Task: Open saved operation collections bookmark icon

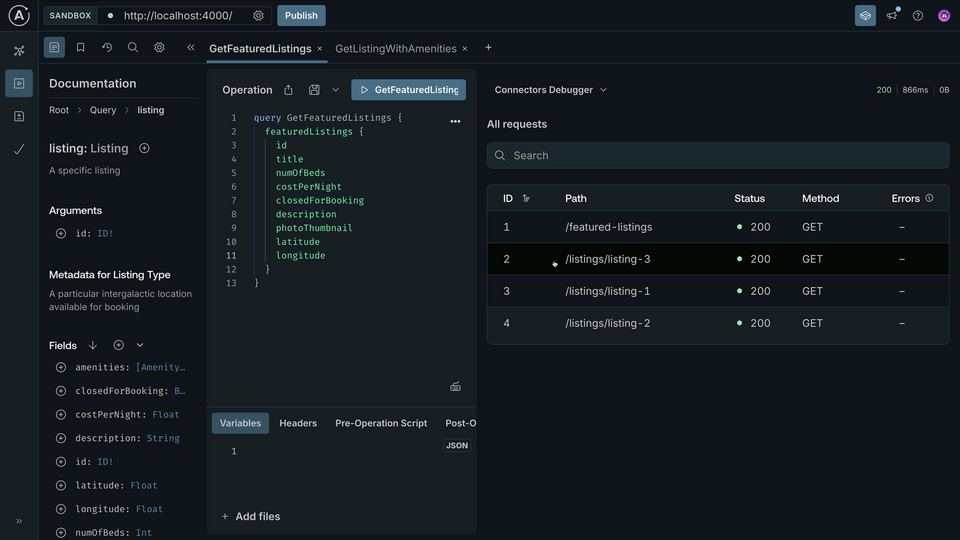Action: coord(80,47)
